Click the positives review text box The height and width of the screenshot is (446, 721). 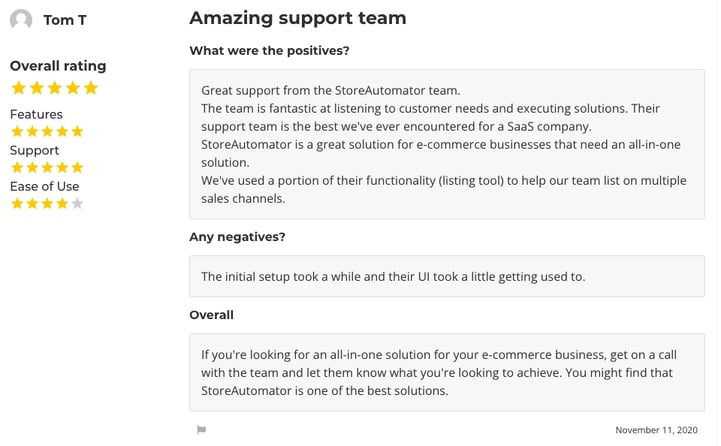(447, 144)
